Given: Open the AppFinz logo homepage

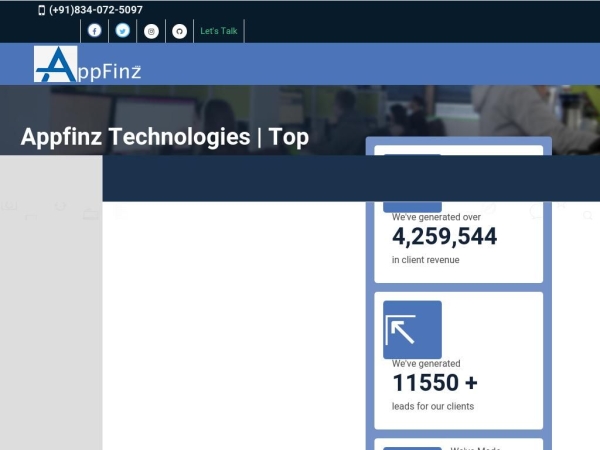Looking at the screenshot, I should click(88, 64).
